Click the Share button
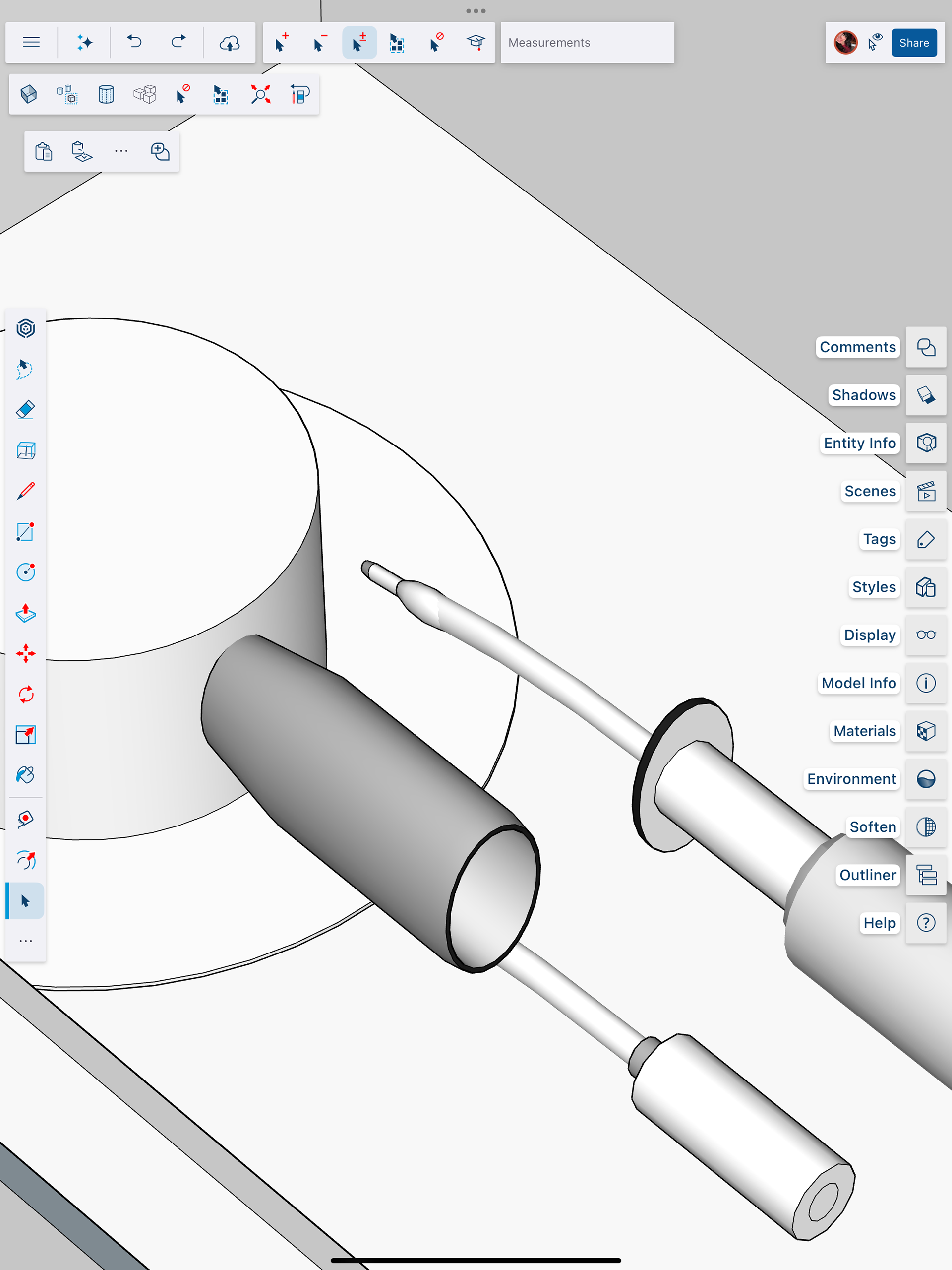This screenshot has height=1270, width=952. click(x=913, y=43)
